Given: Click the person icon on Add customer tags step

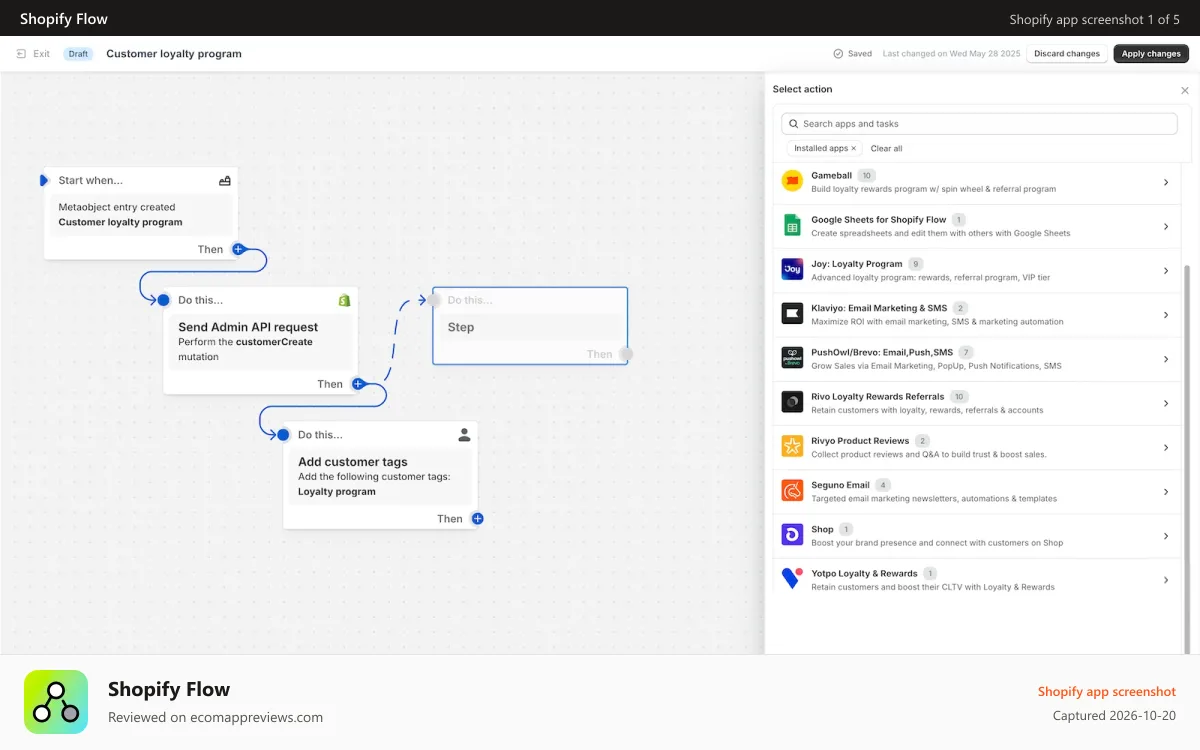Looking at the screenshot, I should (464, 435).
